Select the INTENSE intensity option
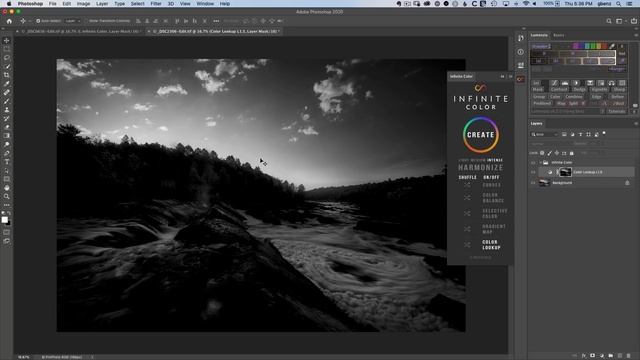 [495, 160]
